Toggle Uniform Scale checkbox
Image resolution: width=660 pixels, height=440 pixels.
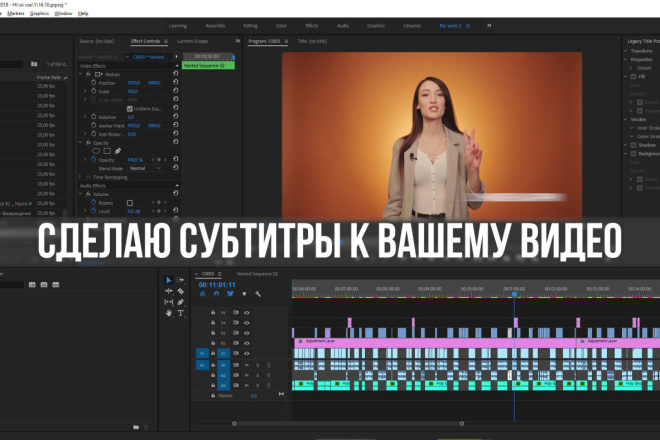pyautogui.click(x=130, y=109)
